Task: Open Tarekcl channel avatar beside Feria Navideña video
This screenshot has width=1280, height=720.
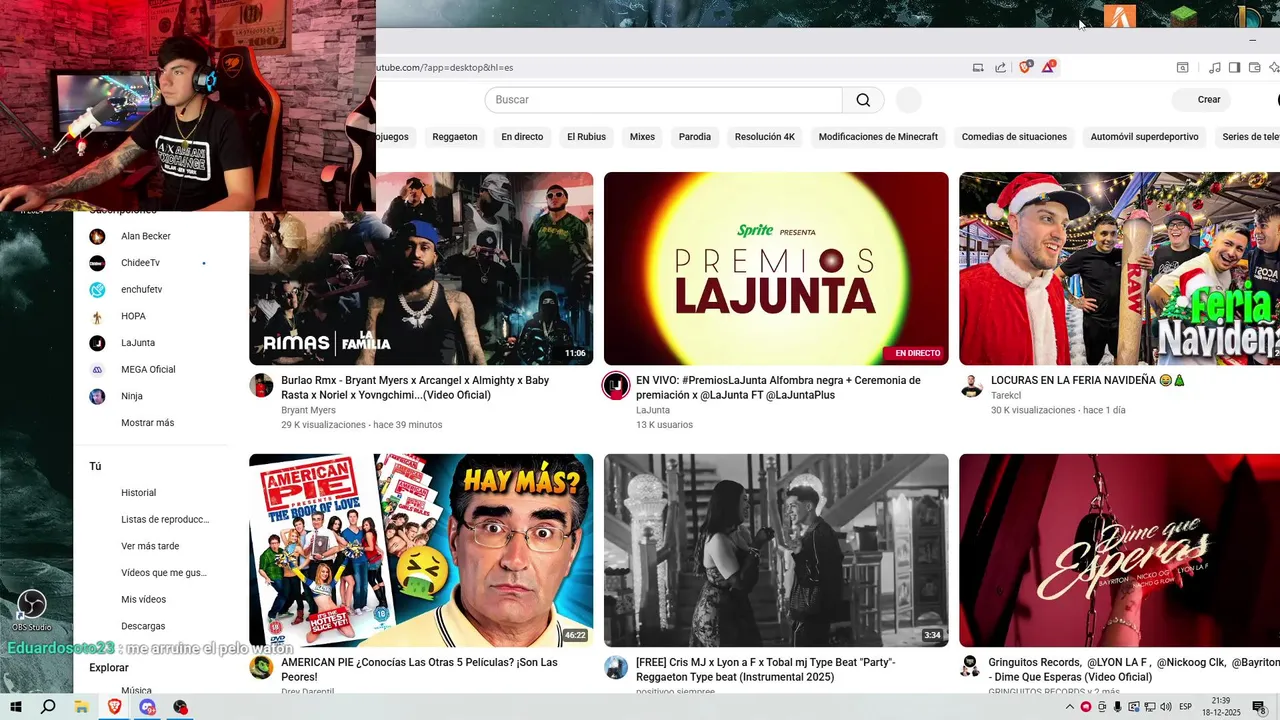Action: (x=971, y=386)
